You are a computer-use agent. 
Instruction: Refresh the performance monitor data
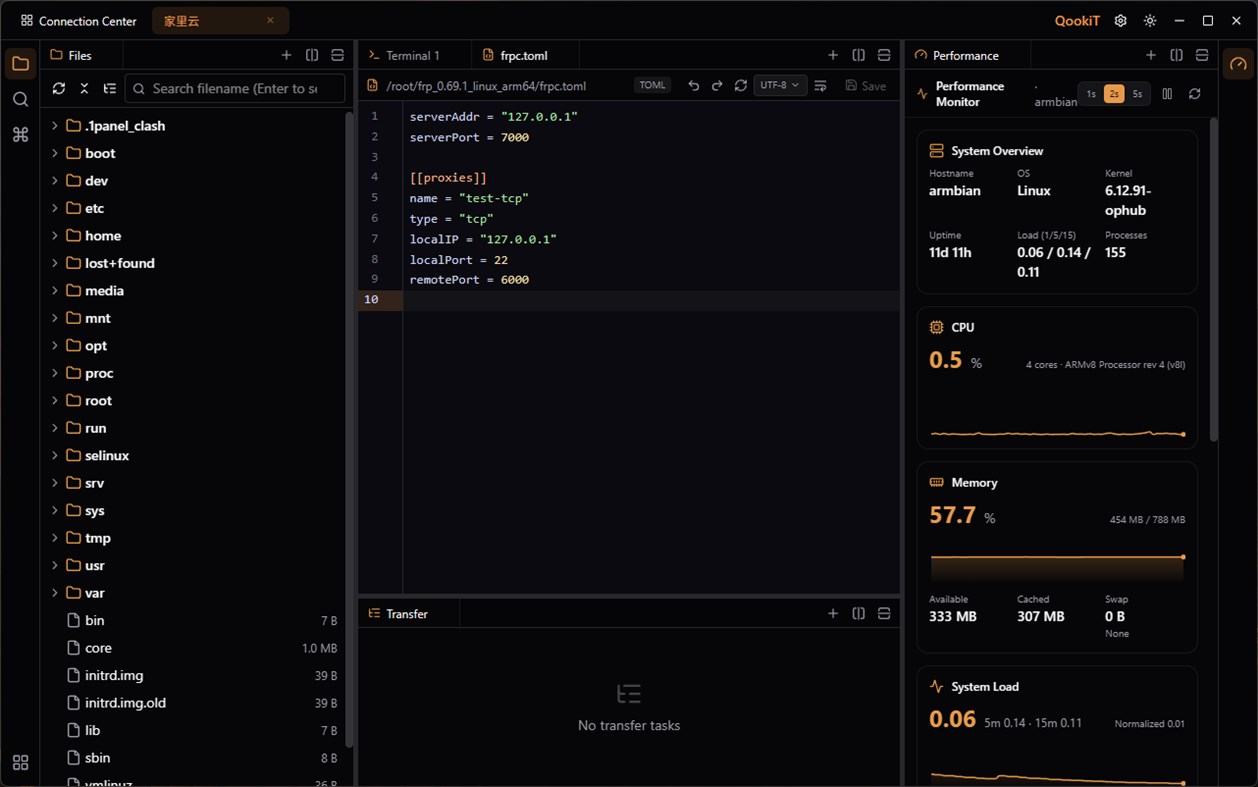(x=1194, y=93)
